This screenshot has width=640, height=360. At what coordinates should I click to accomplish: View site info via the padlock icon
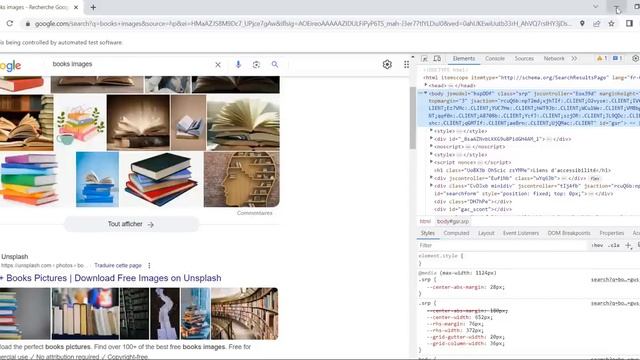click(x=28, y=24)
